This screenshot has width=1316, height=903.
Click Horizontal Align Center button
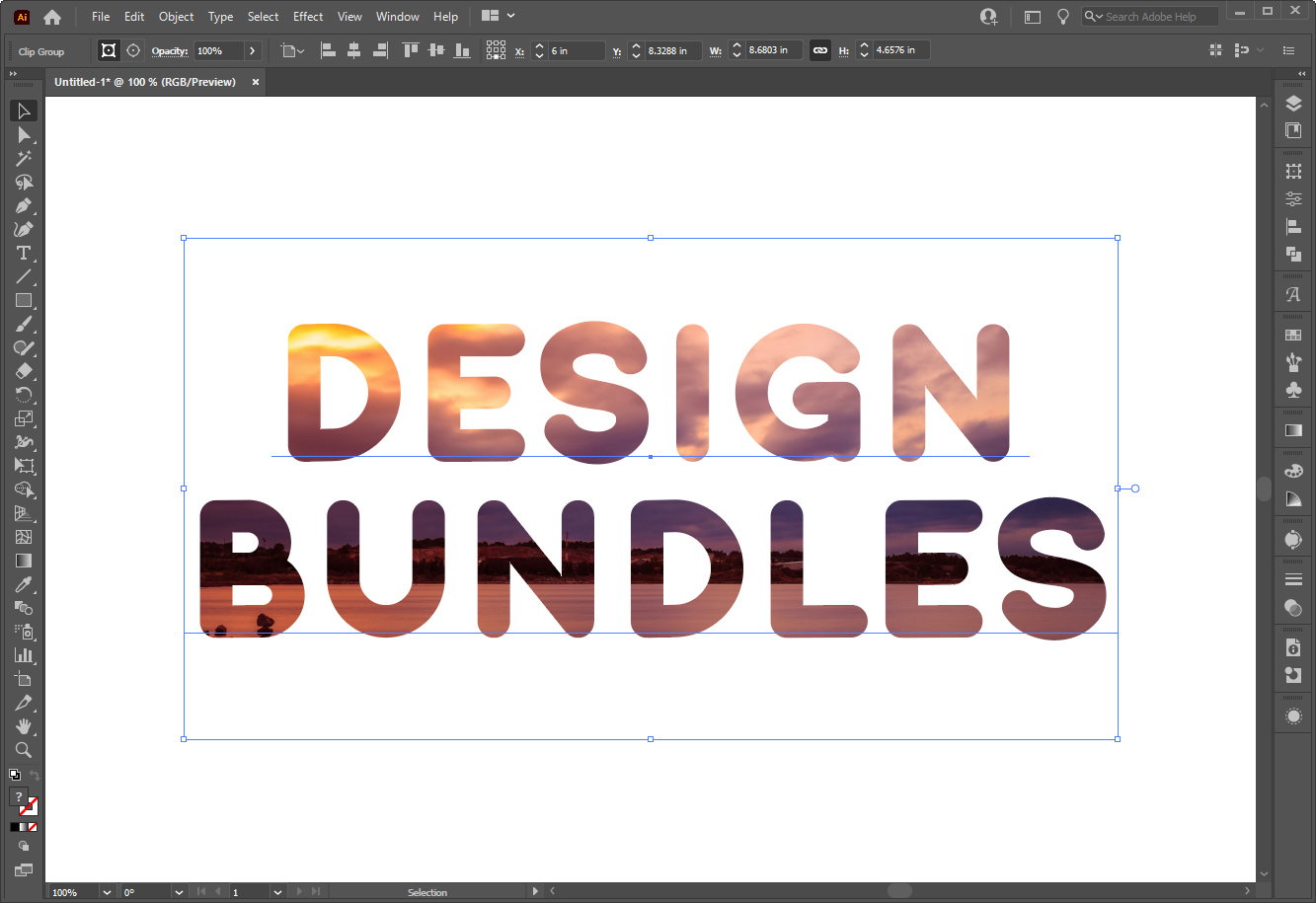point(353,50)
